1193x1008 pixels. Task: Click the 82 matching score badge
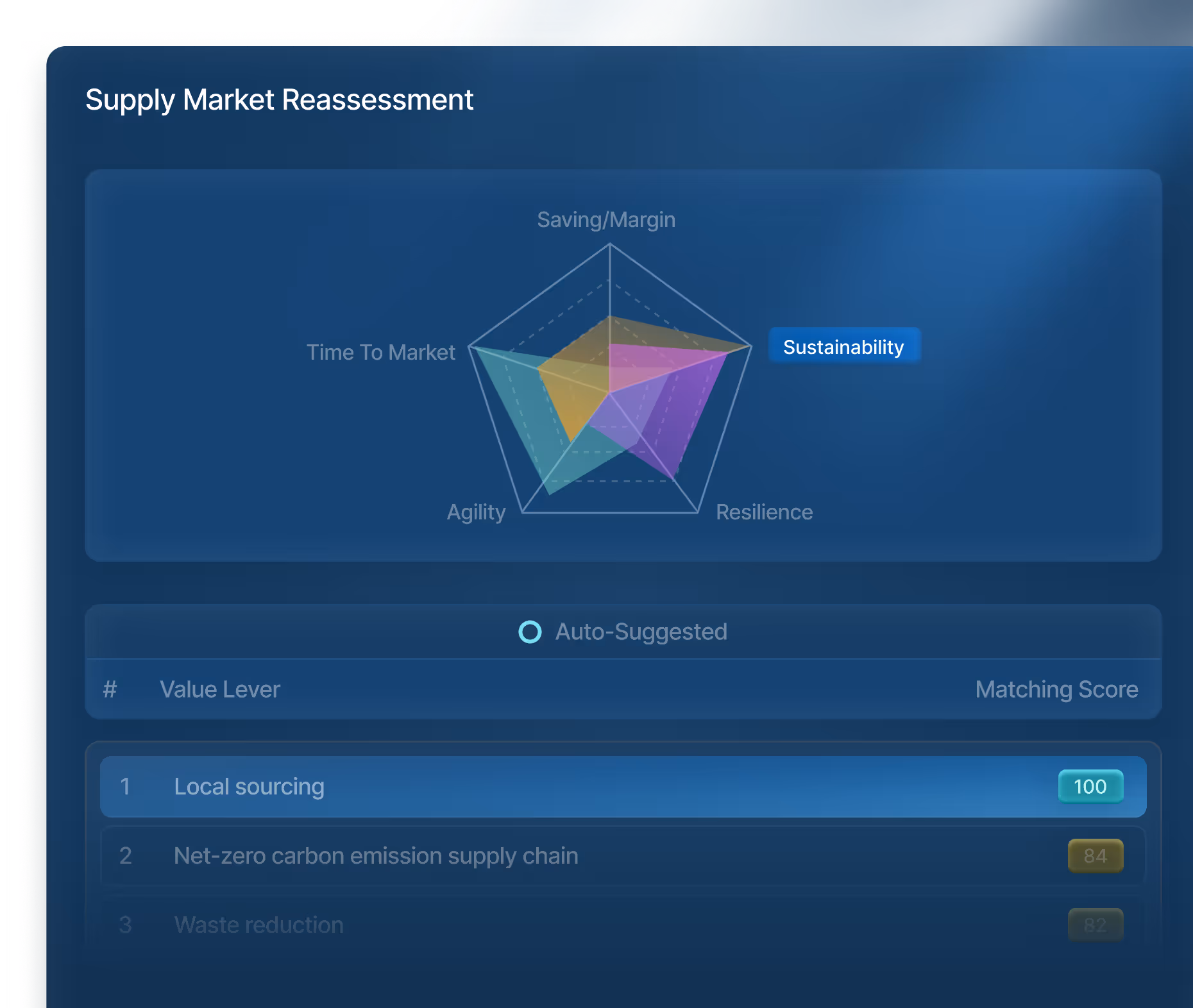pos(1096,925)
